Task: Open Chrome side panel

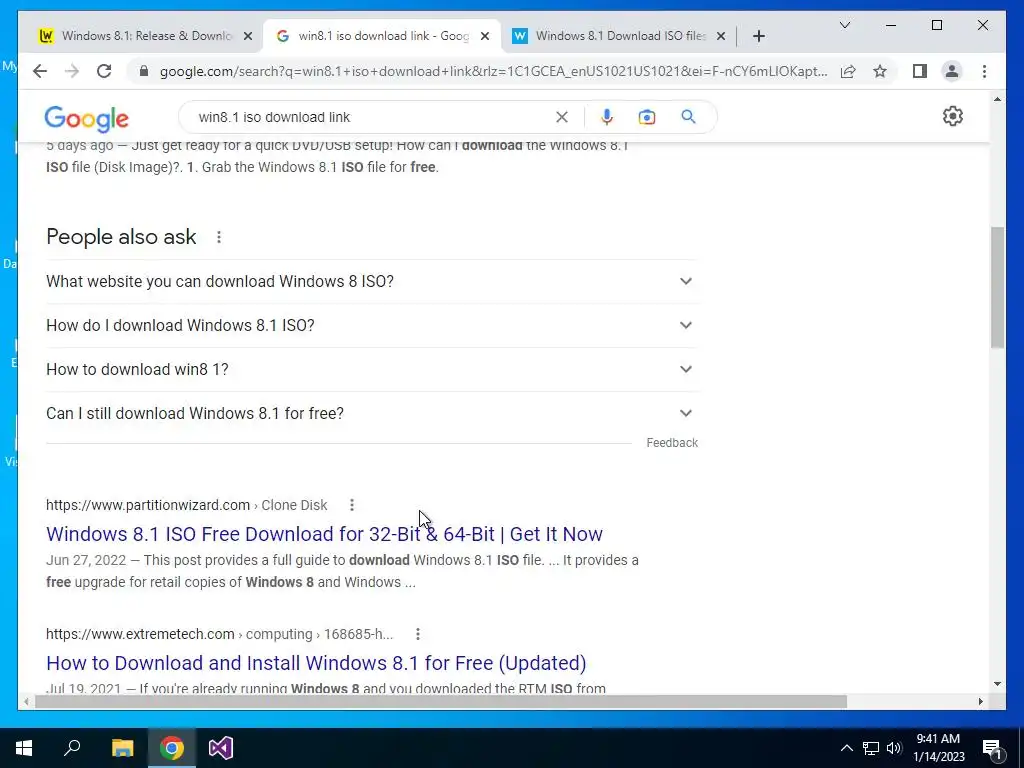Action: [x=920, y=71]
